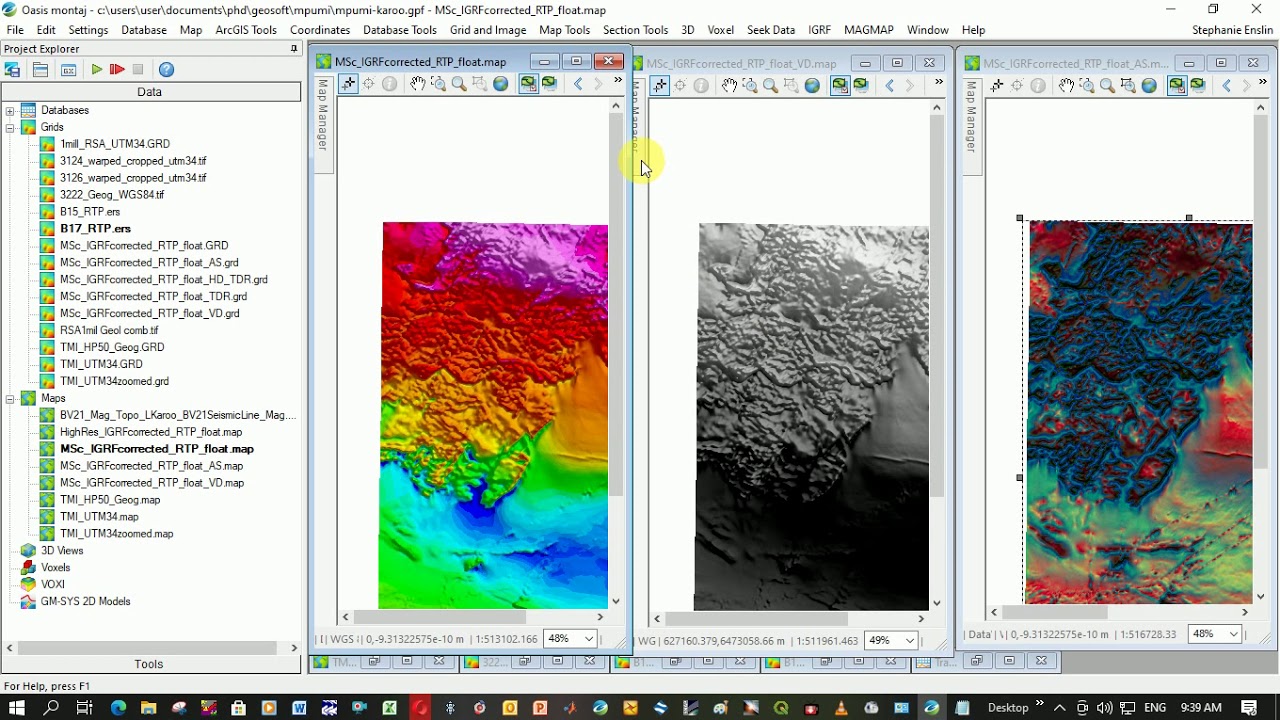
Task: Open the 49% zoom dropdown in RTP_float_VD map
Action: coord(909,640)
